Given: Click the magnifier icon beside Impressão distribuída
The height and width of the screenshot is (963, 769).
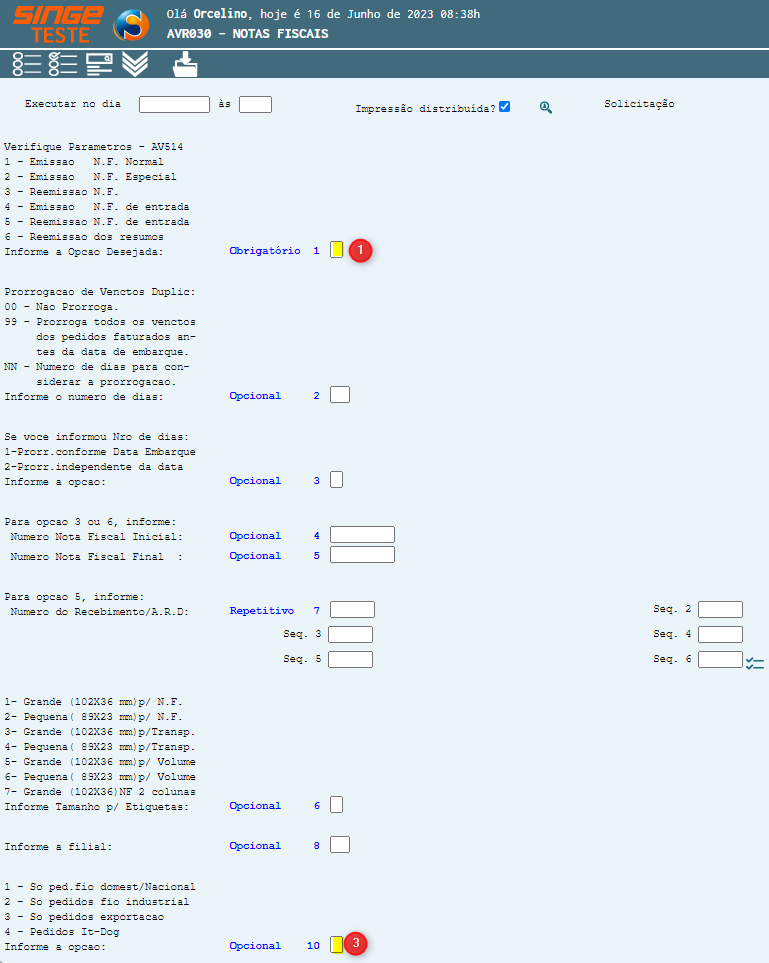Looking at the screenshot, I should tap(545, 107).
